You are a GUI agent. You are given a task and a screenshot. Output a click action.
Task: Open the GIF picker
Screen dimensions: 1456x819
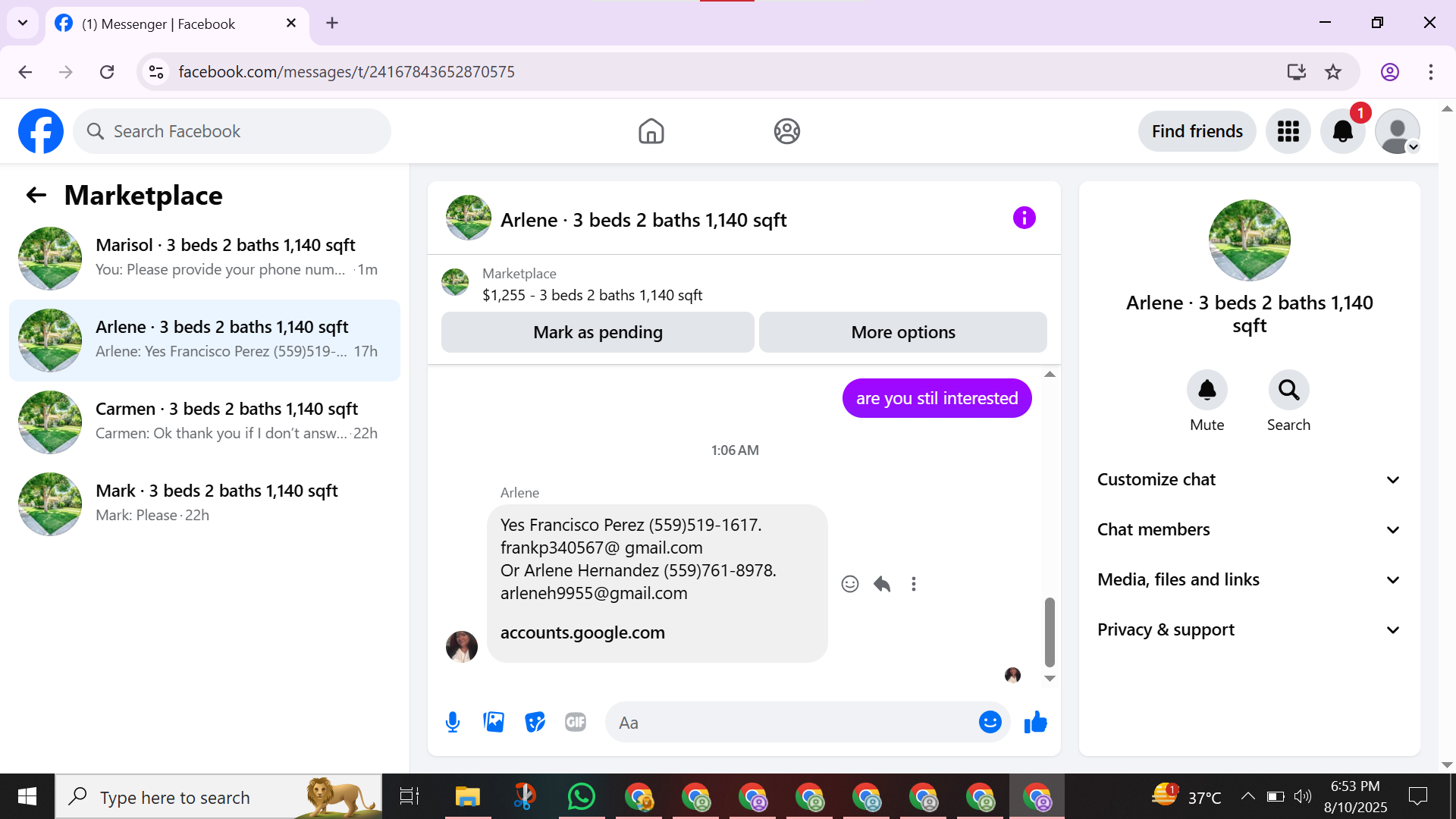(576, 722)
